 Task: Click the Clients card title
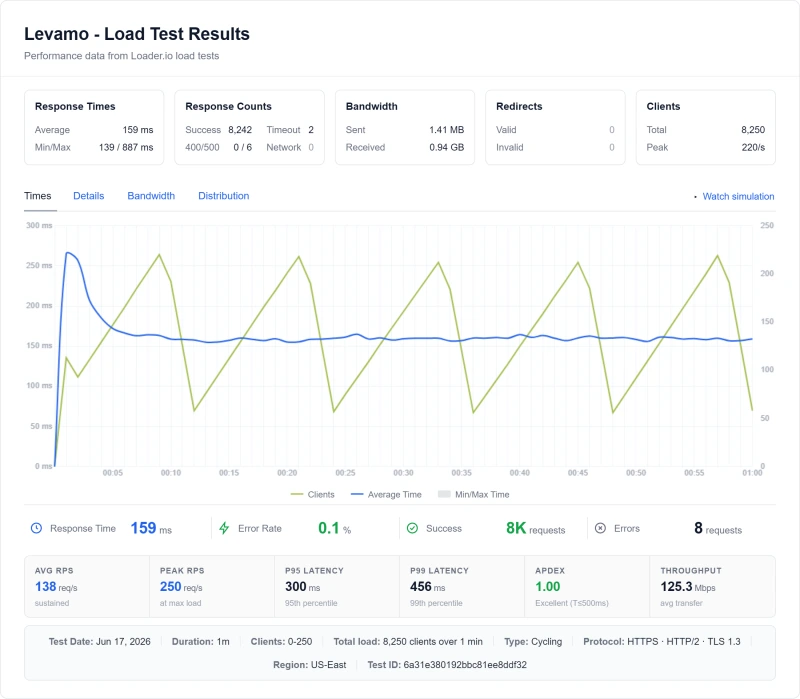click(x=663, y=106)
